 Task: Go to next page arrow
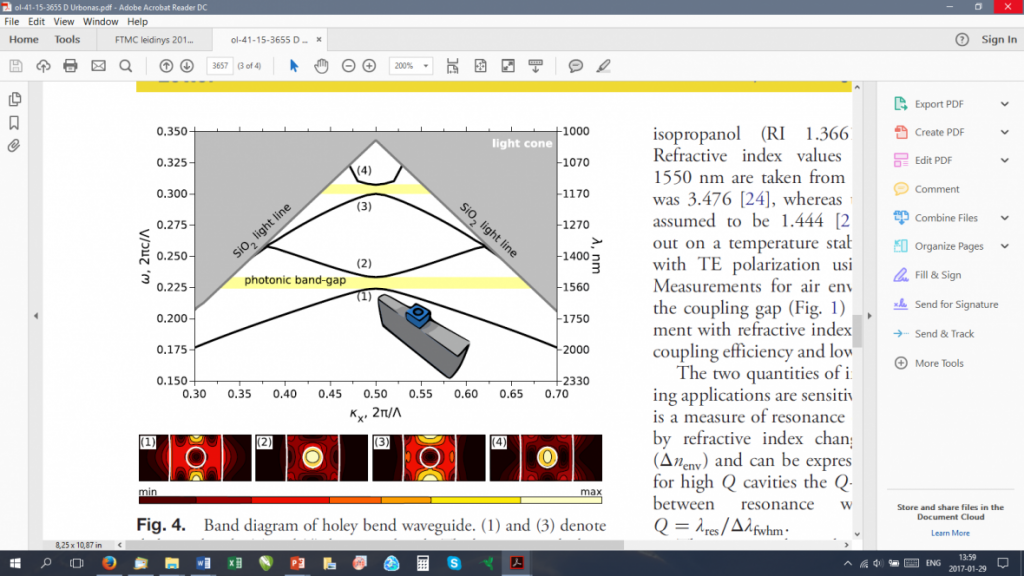coord(187,66)
